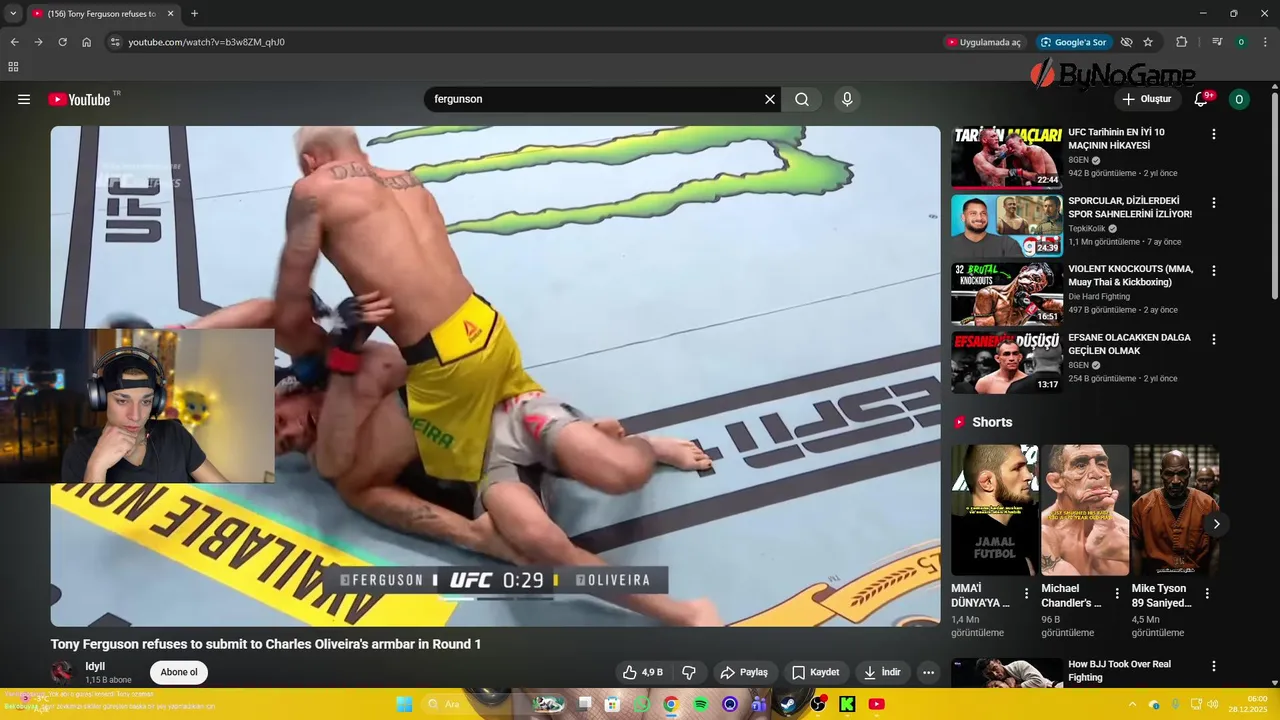Show next Shorts with arrow chevron

1216,523
